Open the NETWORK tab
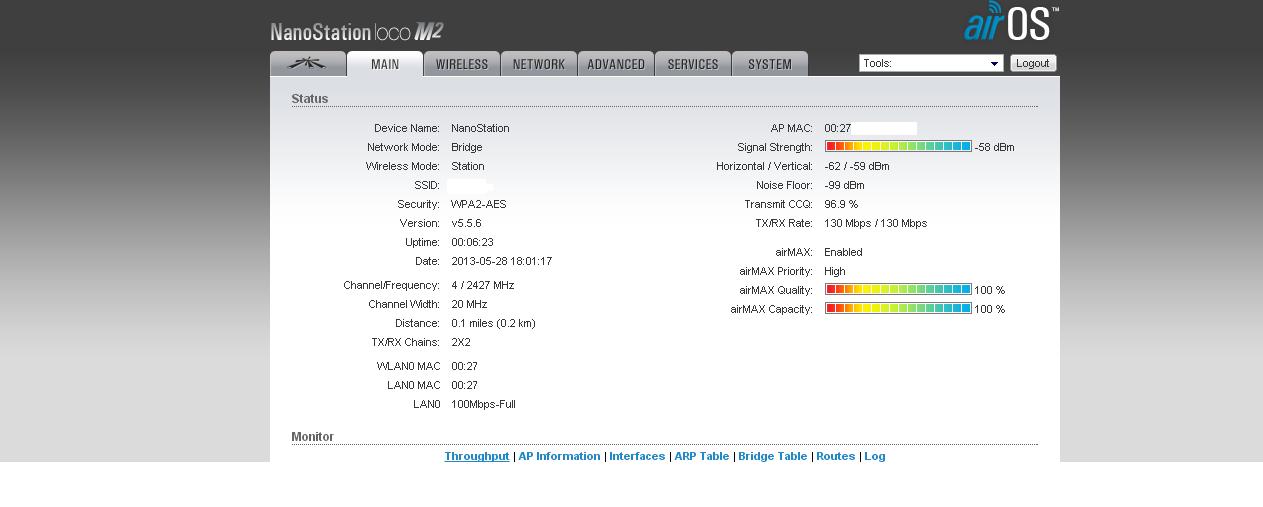The image size is (1263, 507). click(x=539, y=64)
